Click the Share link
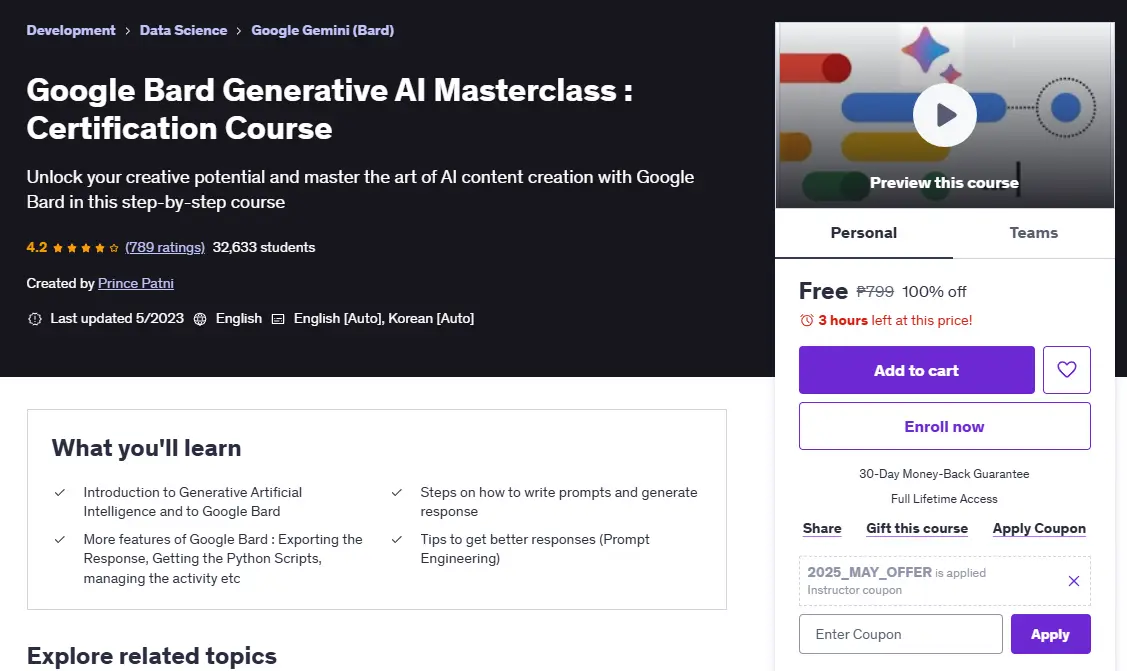The width and height of the screenshot is (1127, 671). [x=822, y=528]
